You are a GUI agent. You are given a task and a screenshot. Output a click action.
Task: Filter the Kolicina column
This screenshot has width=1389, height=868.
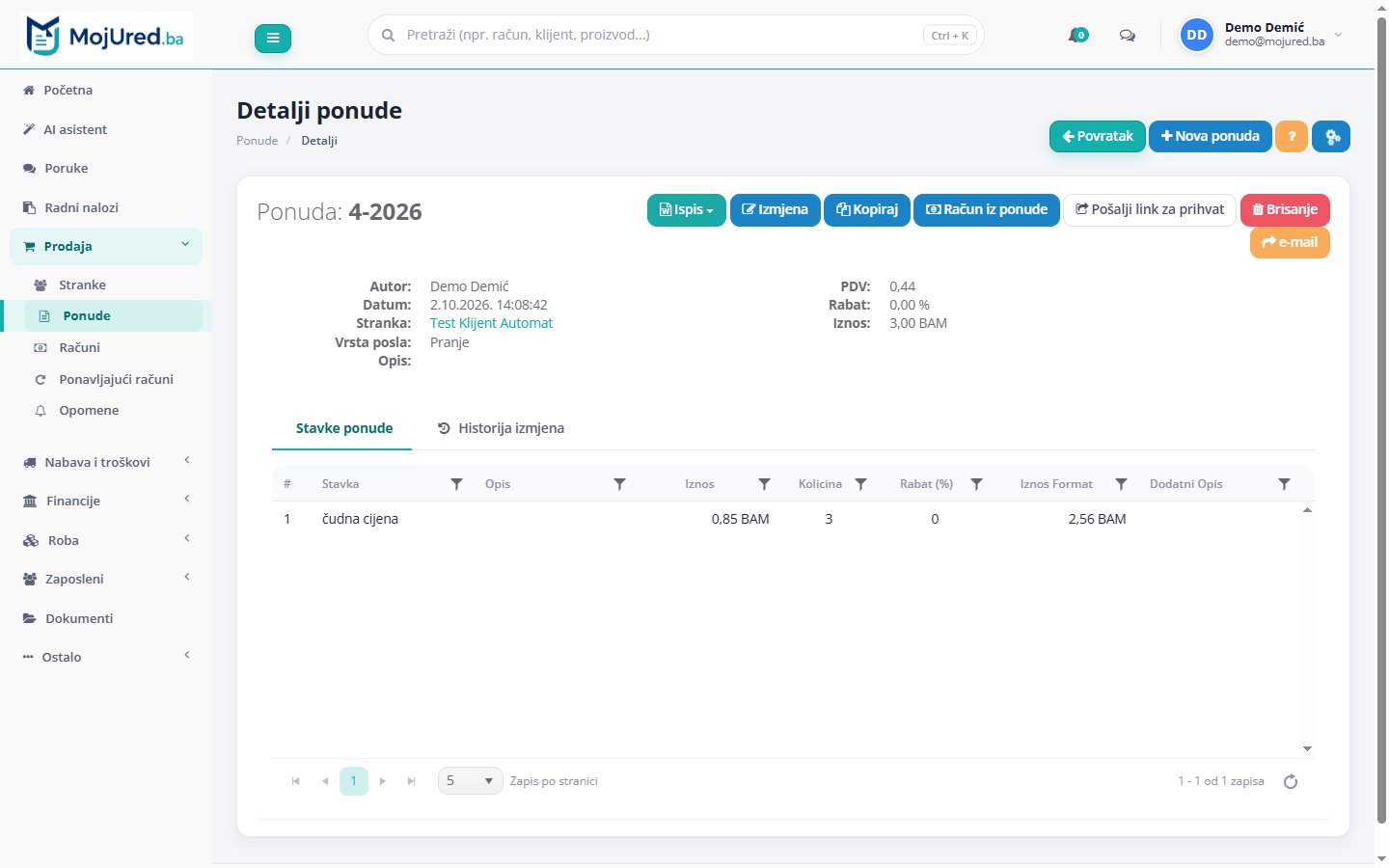(861, 484)
